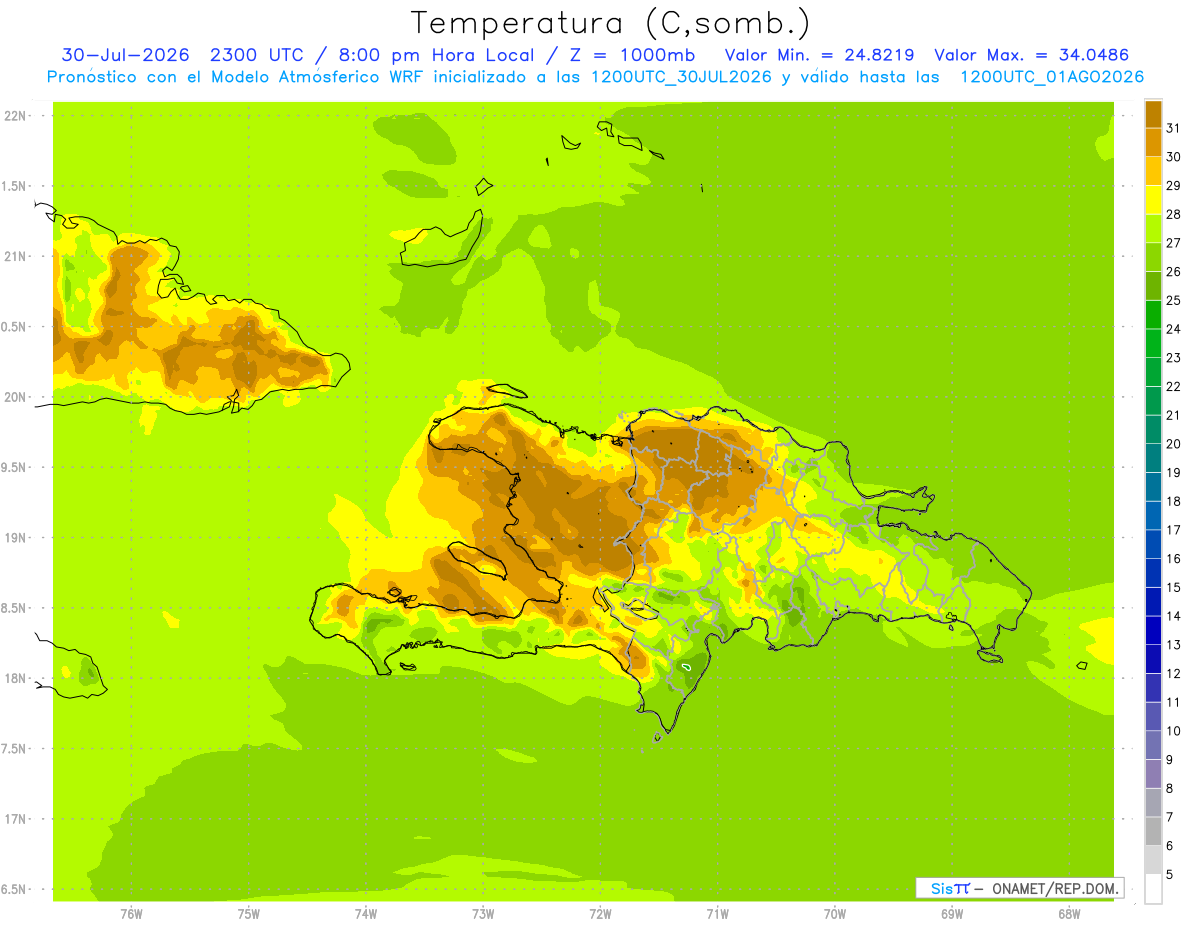Image resolution: width=1200 pixels, height=927 pixels.
Task: Click the colorbar swatch between 26 and 27
Action: [1153, 257]
